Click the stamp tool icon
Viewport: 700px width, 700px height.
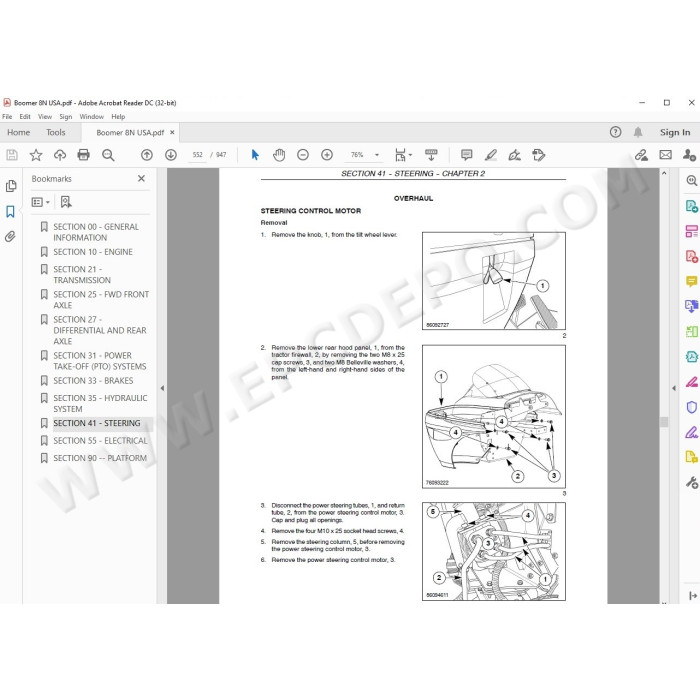pyautogui.click(x=538, y=155)
